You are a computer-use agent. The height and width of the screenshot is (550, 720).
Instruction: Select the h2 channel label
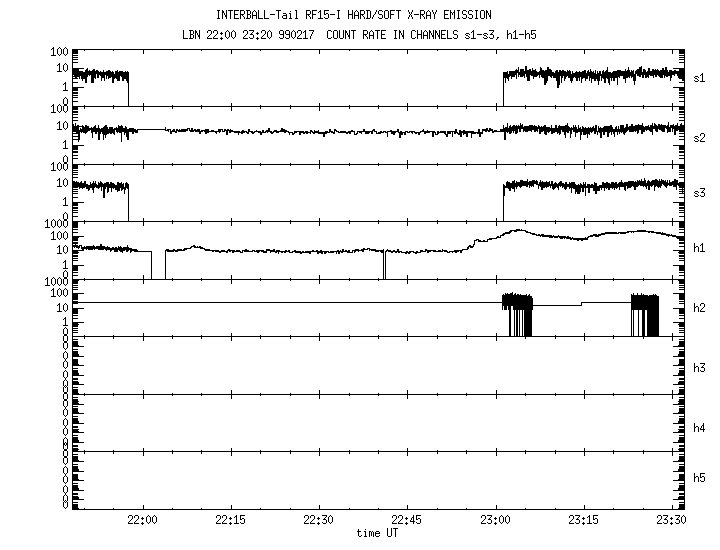click(700, 308)
